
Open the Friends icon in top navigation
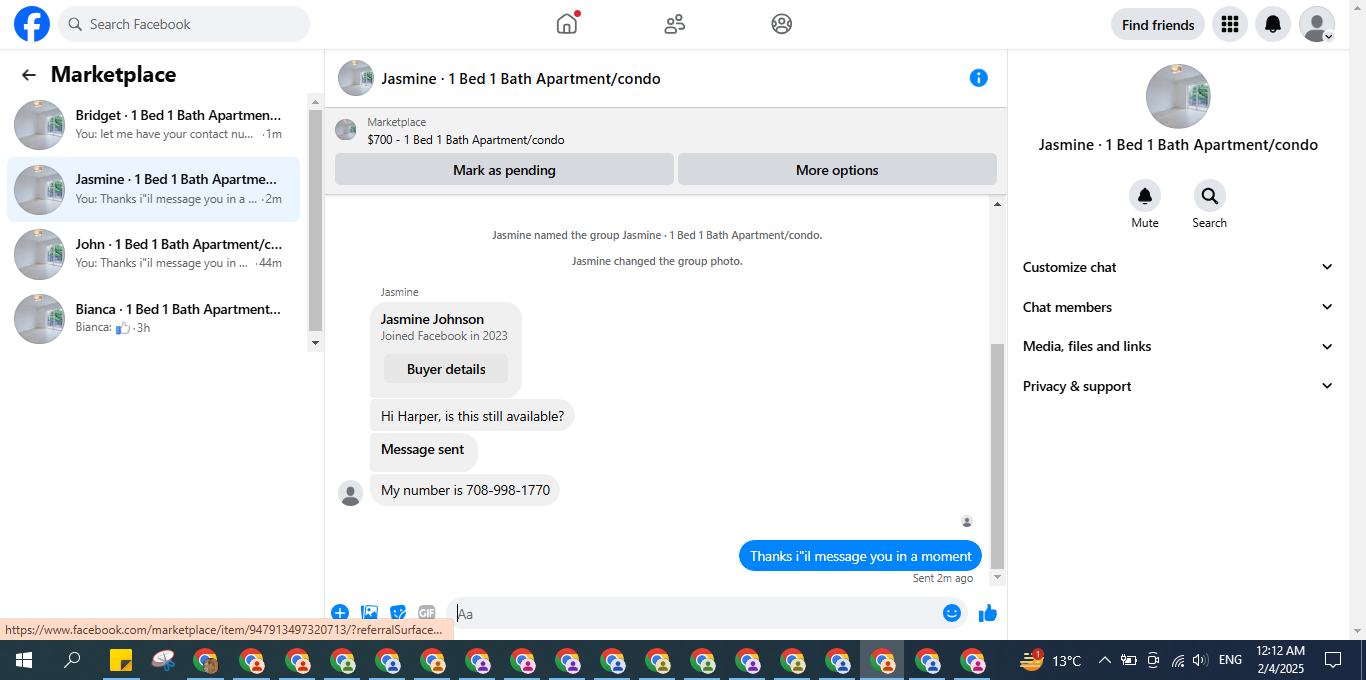point(675,24)
